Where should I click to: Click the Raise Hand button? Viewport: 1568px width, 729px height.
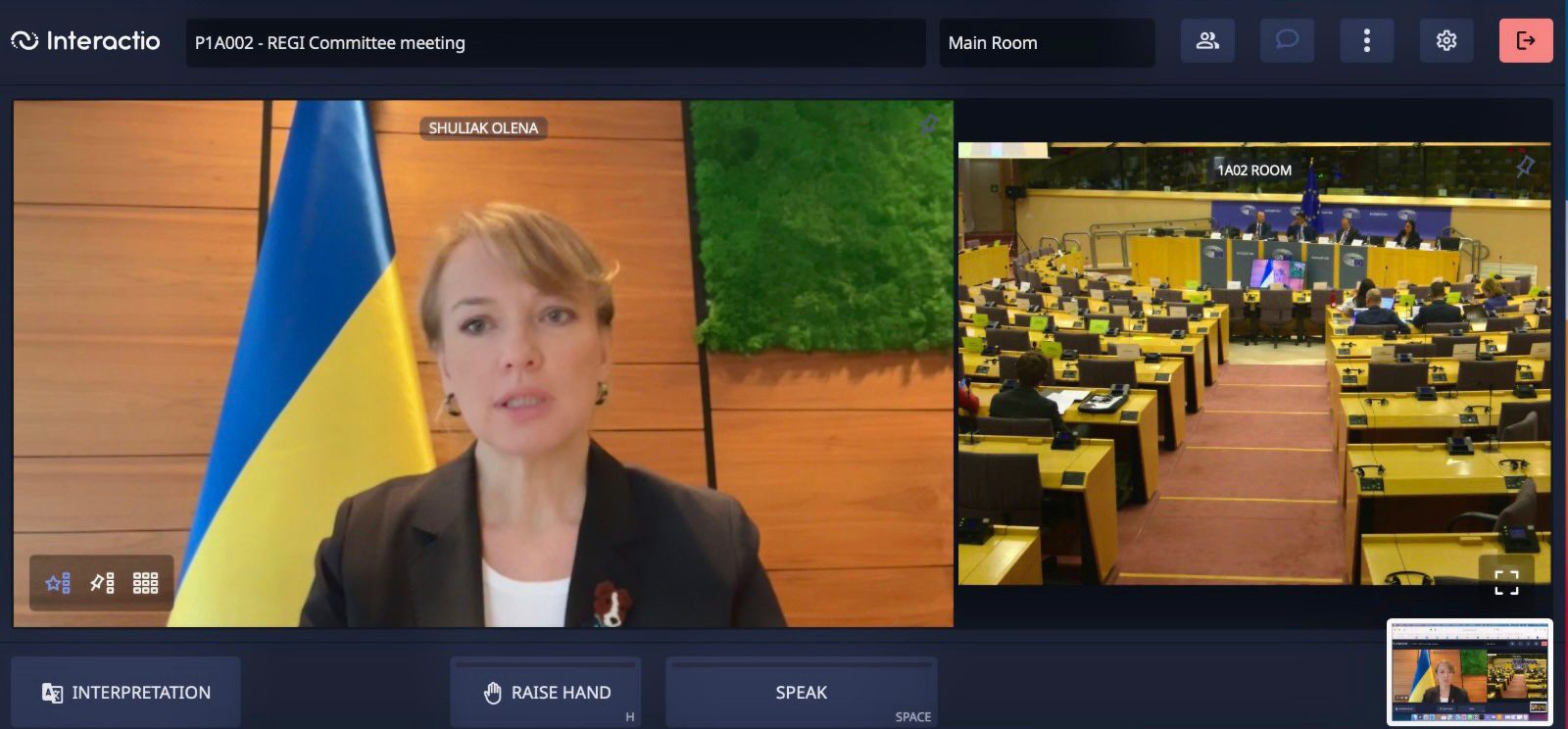(546, 693)
